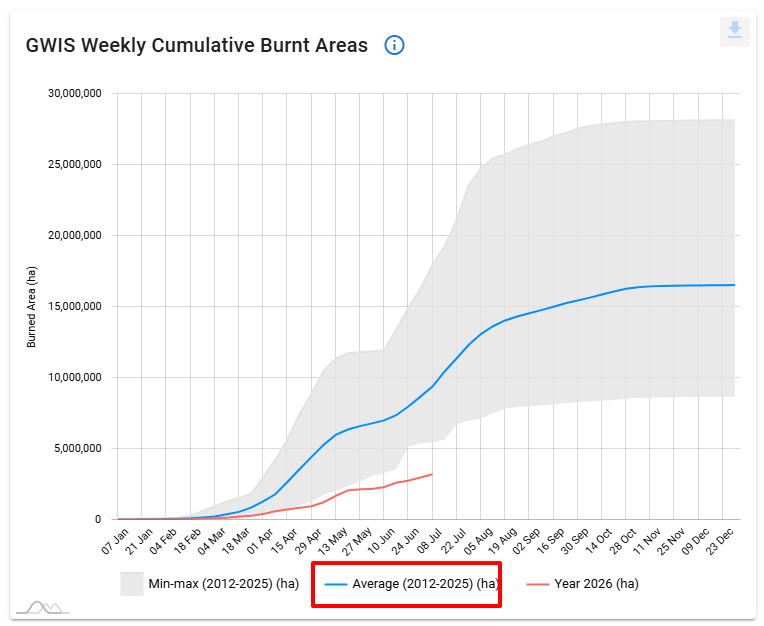Click the Burned Area (ha) axis title
The image size is (764, 626).
[x=31, y=307]
